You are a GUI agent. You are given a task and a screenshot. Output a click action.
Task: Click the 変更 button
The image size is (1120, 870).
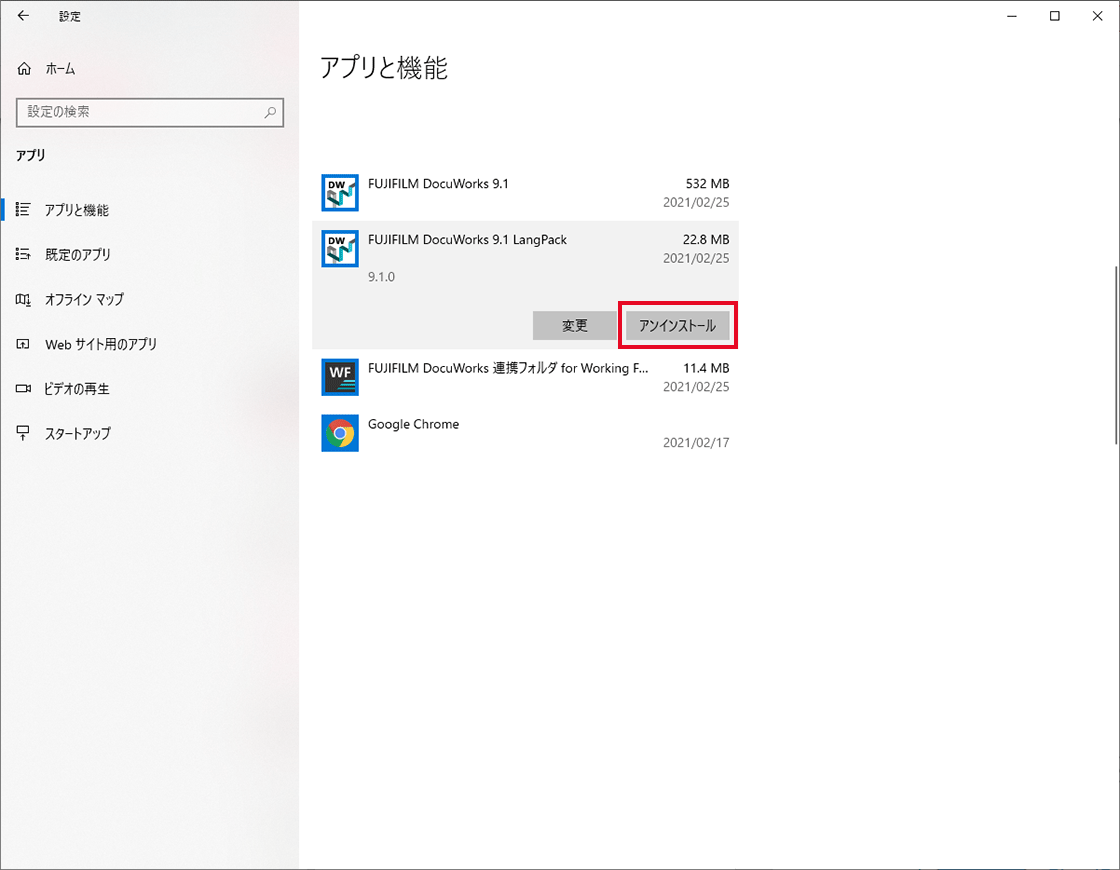click(x=574, y=326)
